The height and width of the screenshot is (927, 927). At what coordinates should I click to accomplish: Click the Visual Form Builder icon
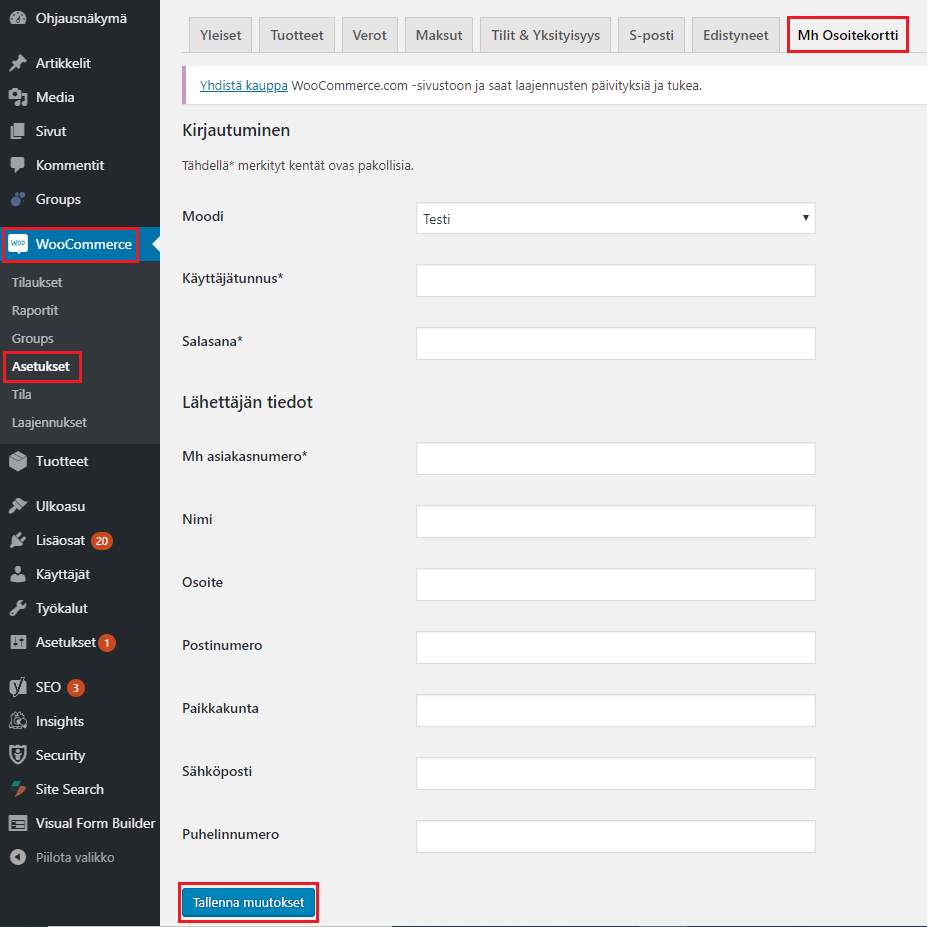[18, 823]
